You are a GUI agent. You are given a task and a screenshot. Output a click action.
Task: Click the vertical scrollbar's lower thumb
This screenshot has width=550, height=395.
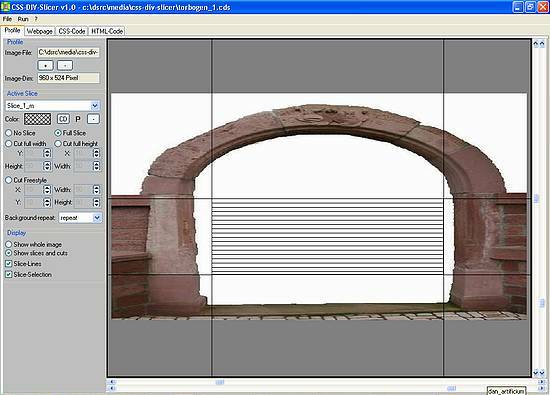(543, 303)
